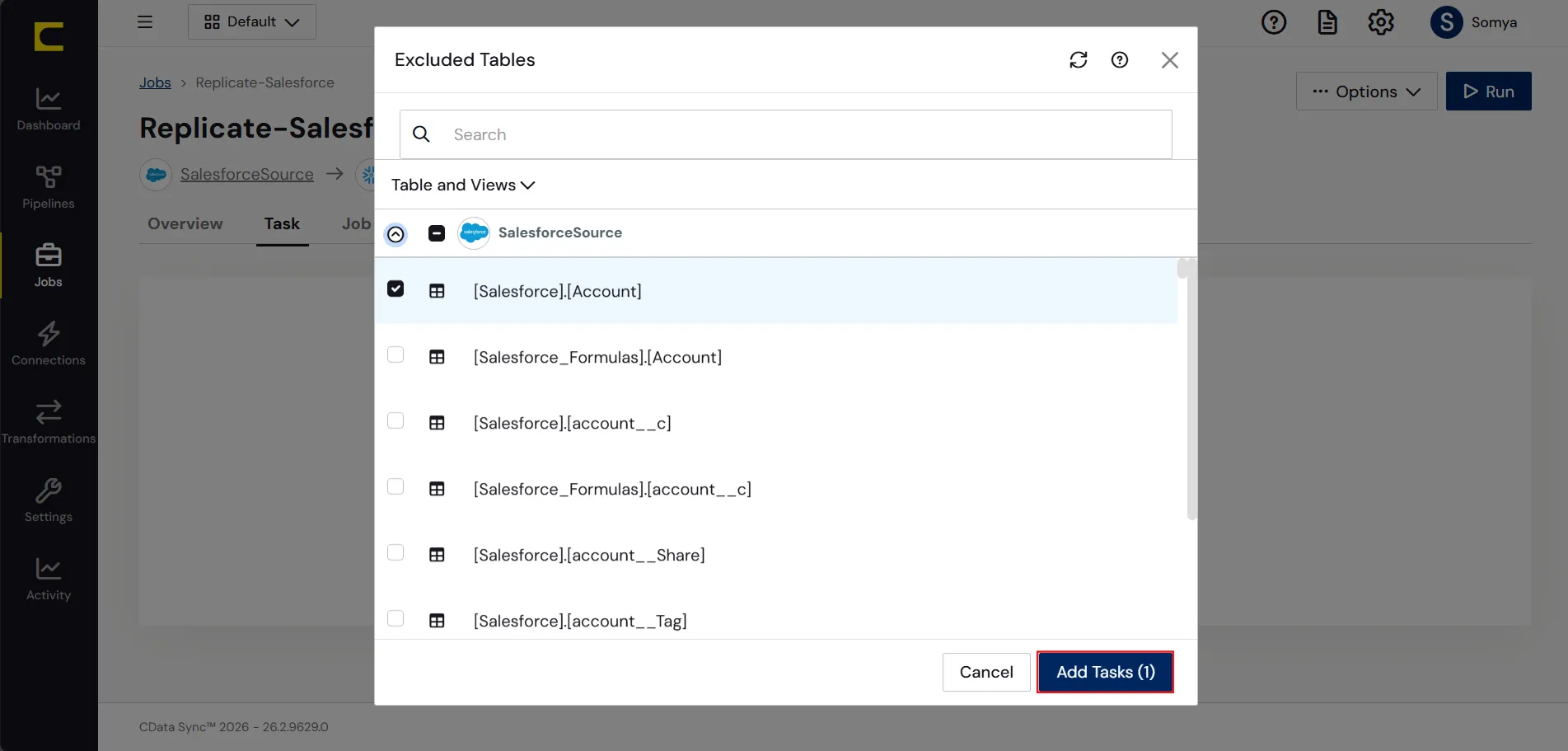Select the [Salesforce].[account__Share] row text
The height and width of the screenshot is (751, 1568).
click(589, 555)
